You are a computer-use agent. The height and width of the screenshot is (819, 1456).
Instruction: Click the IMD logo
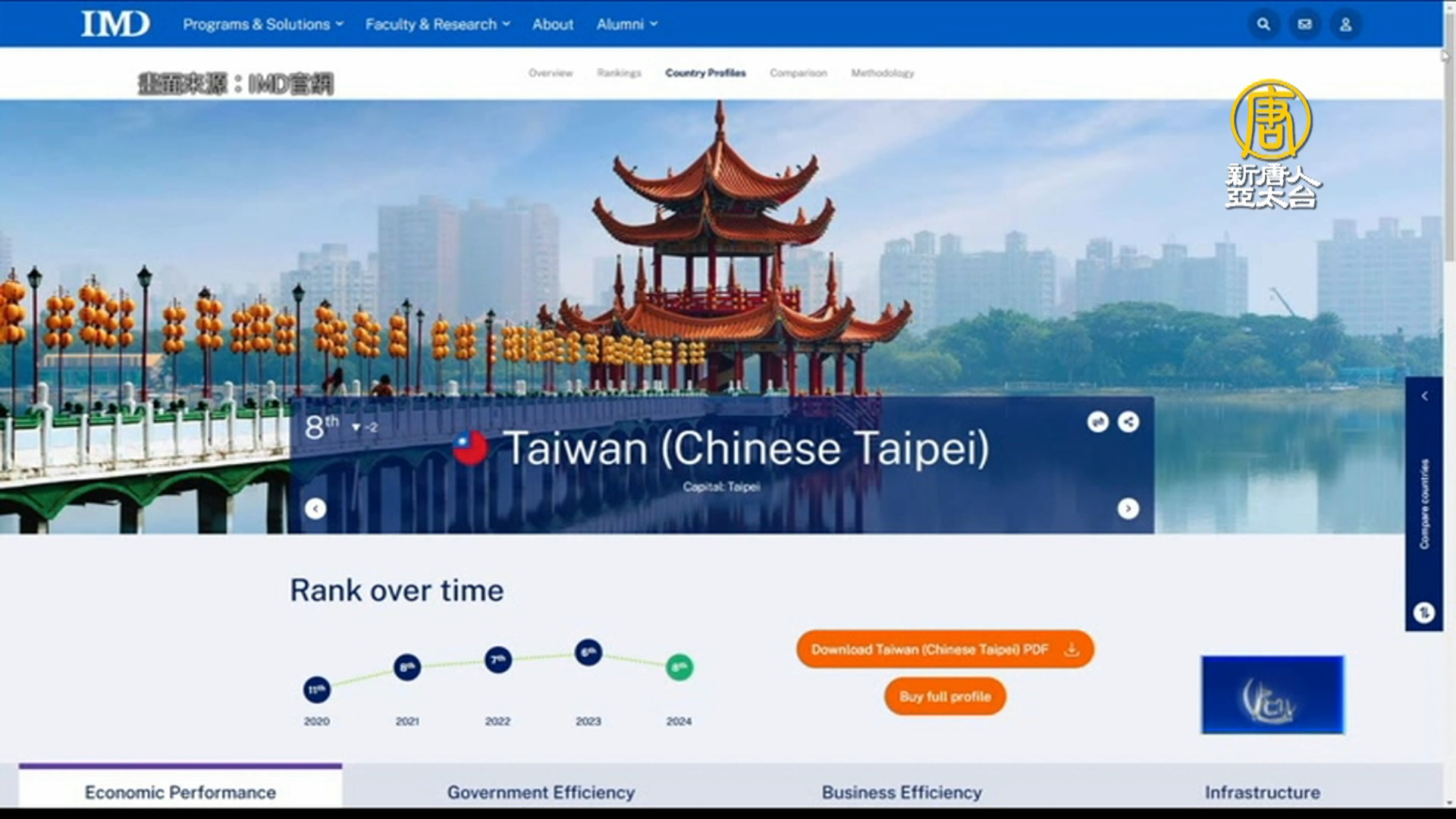[115, 24]
